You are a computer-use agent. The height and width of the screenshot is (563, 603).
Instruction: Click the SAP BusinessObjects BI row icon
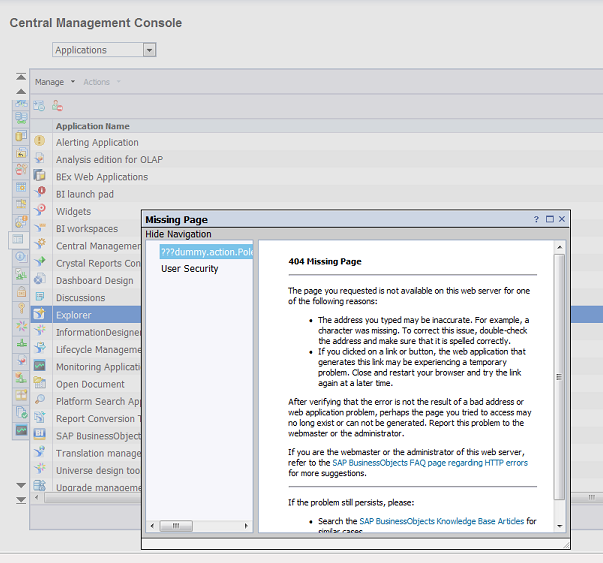click(40, 434)
